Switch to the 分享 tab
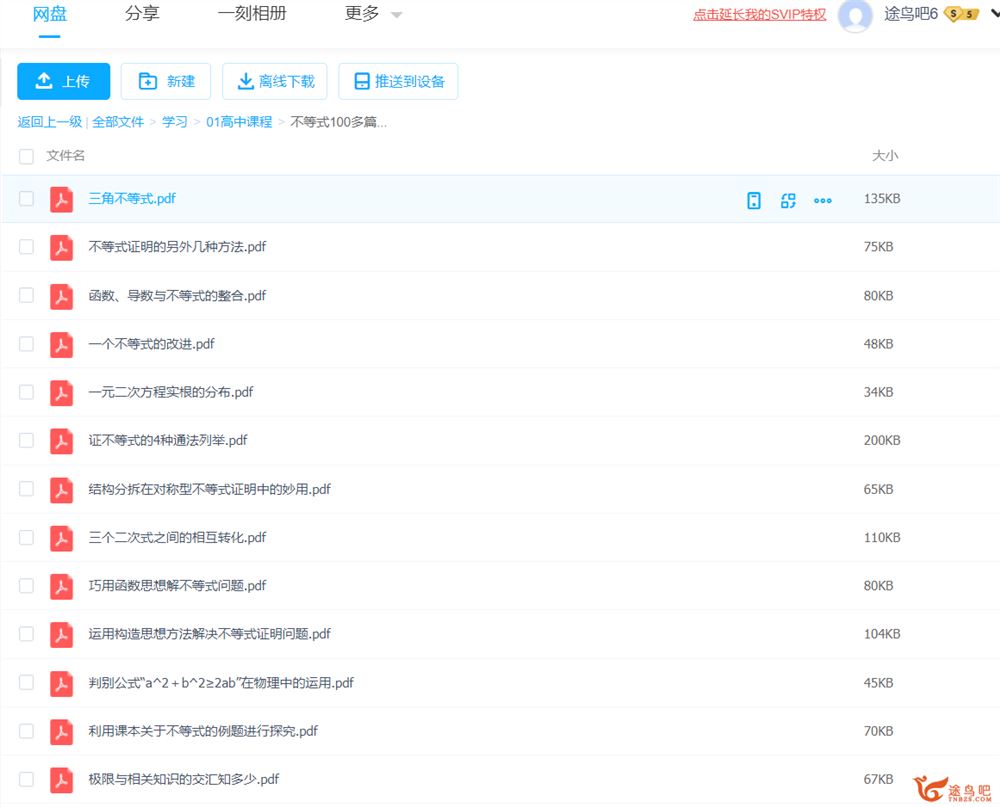1000x807 pixels. point(142,14)
